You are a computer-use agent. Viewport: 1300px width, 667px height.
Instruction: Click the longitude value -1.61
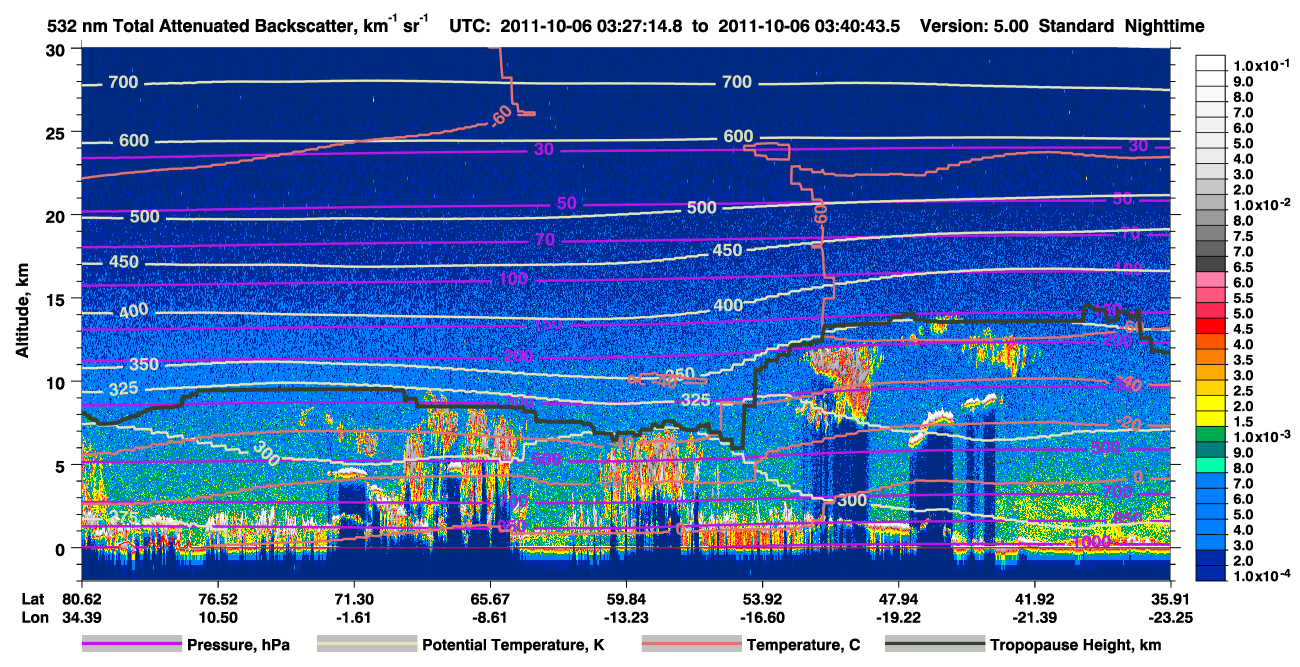[354, 617]
